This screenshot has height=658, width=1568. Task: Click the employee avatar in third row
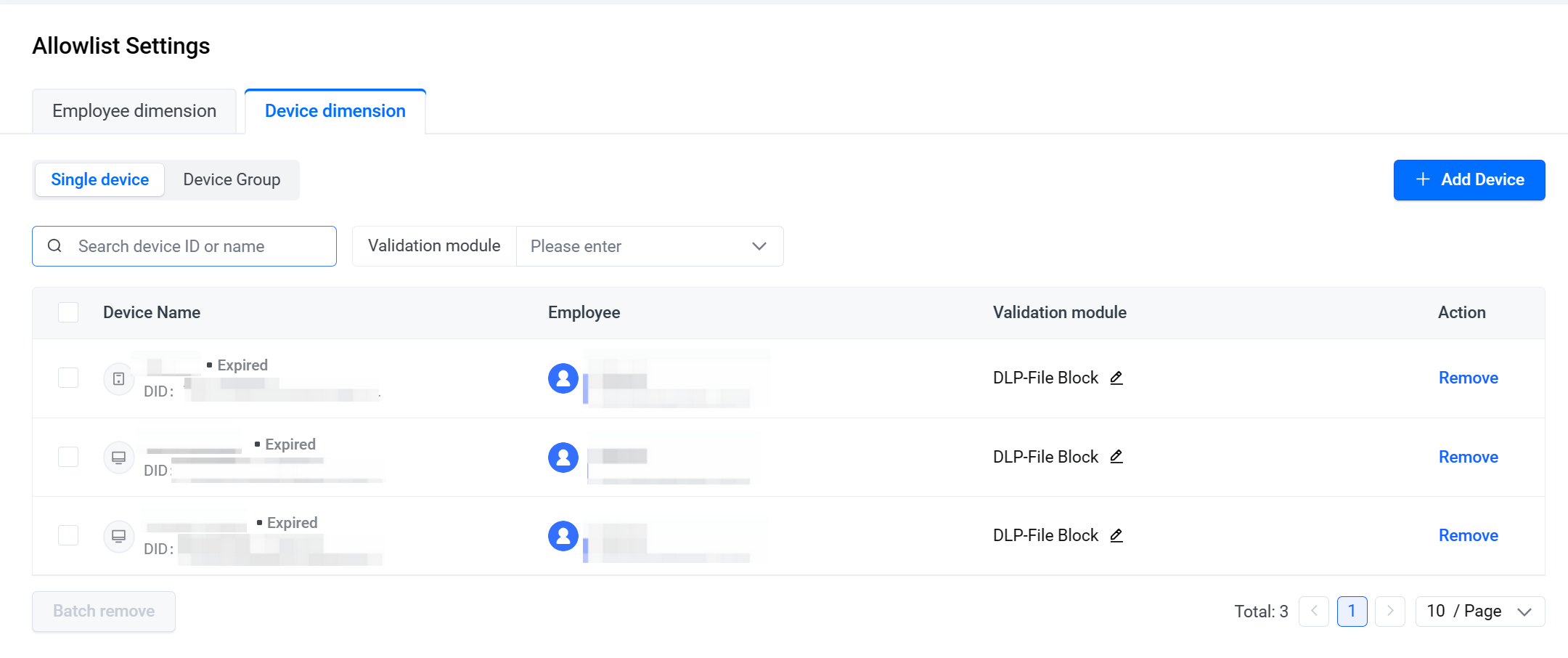coord(563,536)
